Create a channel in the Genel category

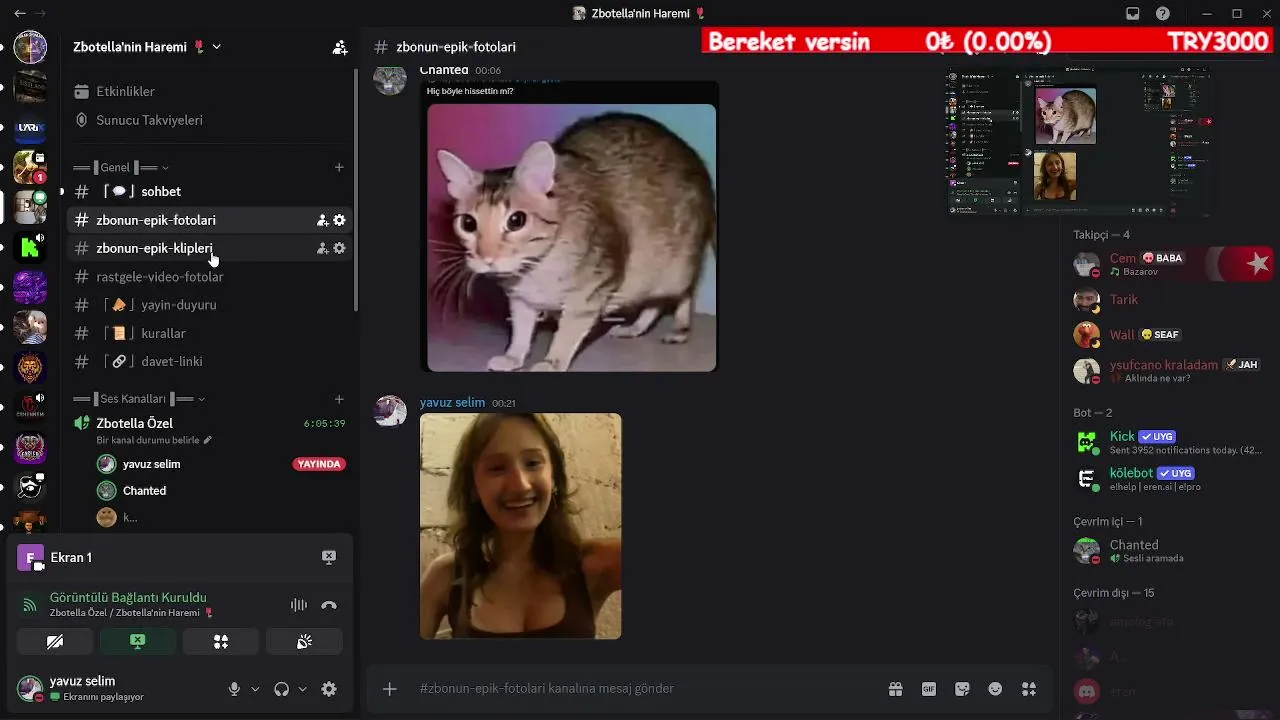339,167
